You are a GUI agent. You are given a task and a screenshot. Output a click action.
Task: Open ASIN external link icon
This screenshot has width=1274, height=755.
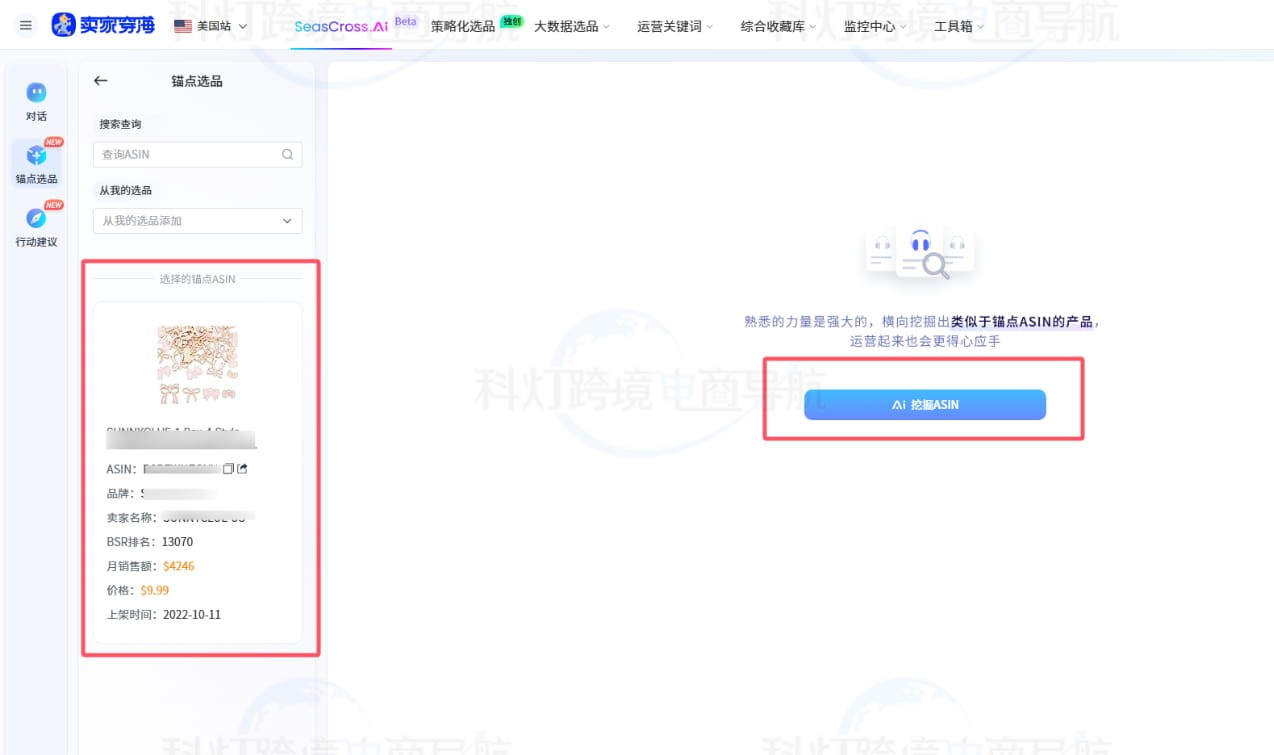pyautogui.click(x=242, y=468)
